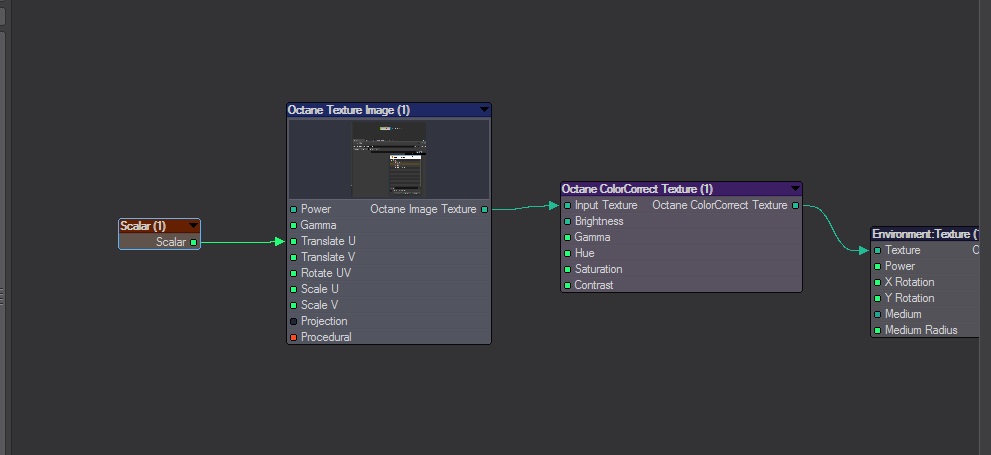
Task: Click the 'Y Rotation' label text
Action: point(909,298)
